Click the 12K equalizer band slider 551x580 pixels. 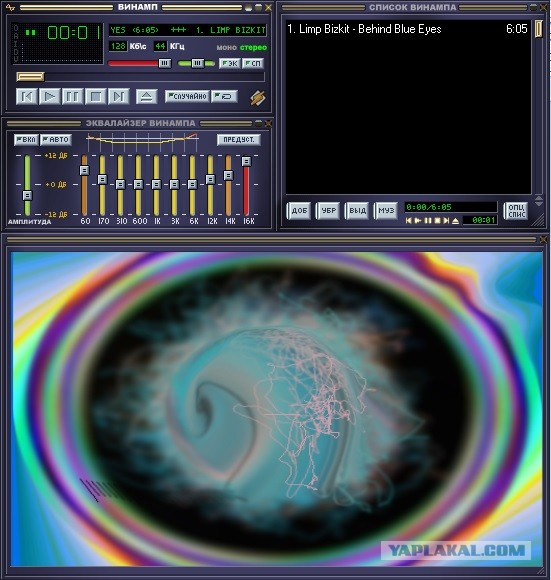pos(210,185)
